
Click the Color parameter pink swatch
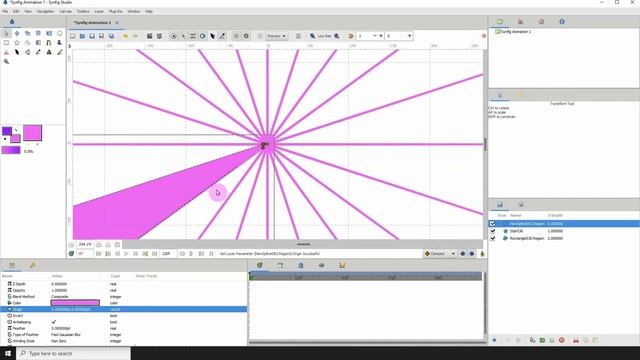point(75,303)
